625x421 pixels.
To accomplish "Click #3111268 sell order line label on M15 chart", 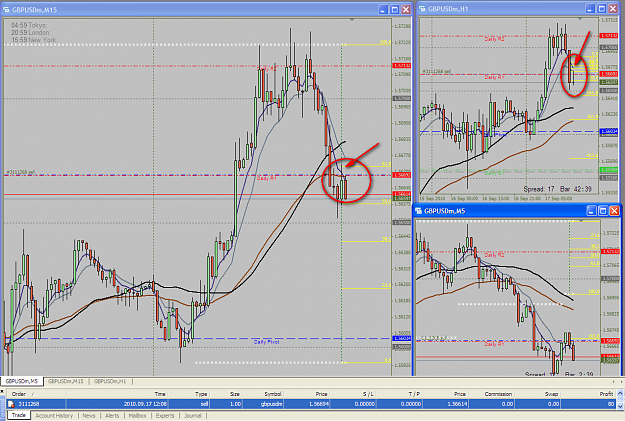I will (21, 172).
